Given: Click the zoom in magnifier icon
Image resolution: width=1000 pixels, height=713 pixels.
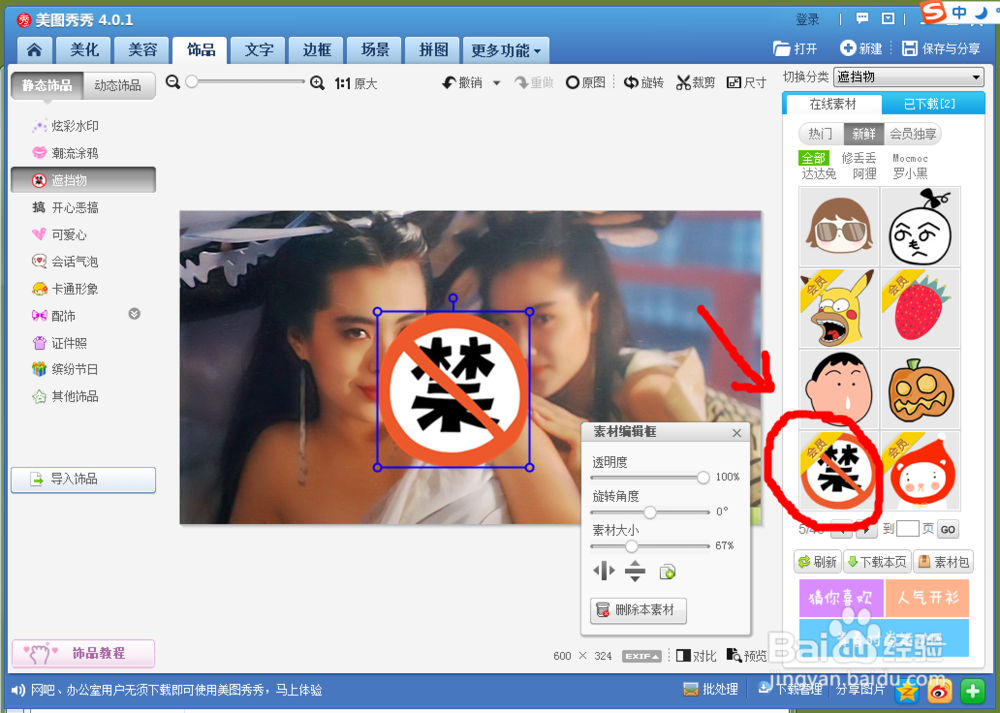Looking at the screenshot, I should pos(317,83).
